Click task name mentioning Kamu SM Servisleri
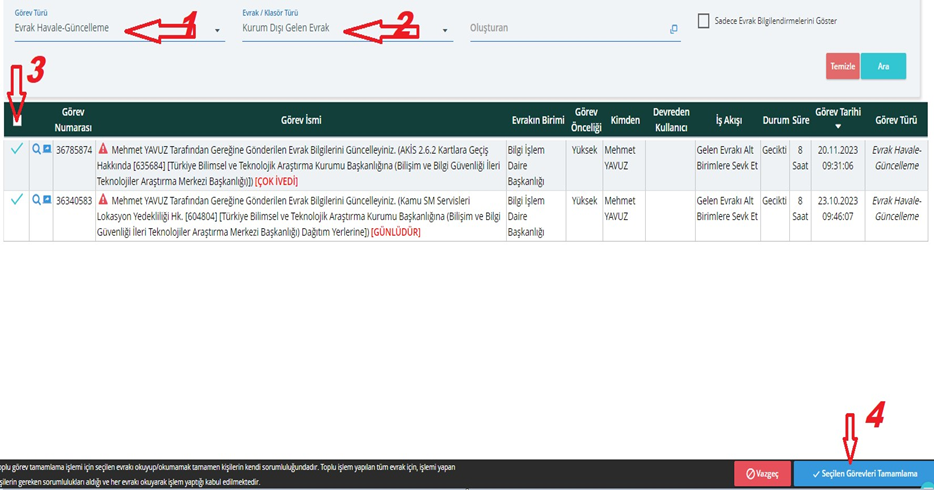Viewport: 934px width, 490px height. coord(299,216)
